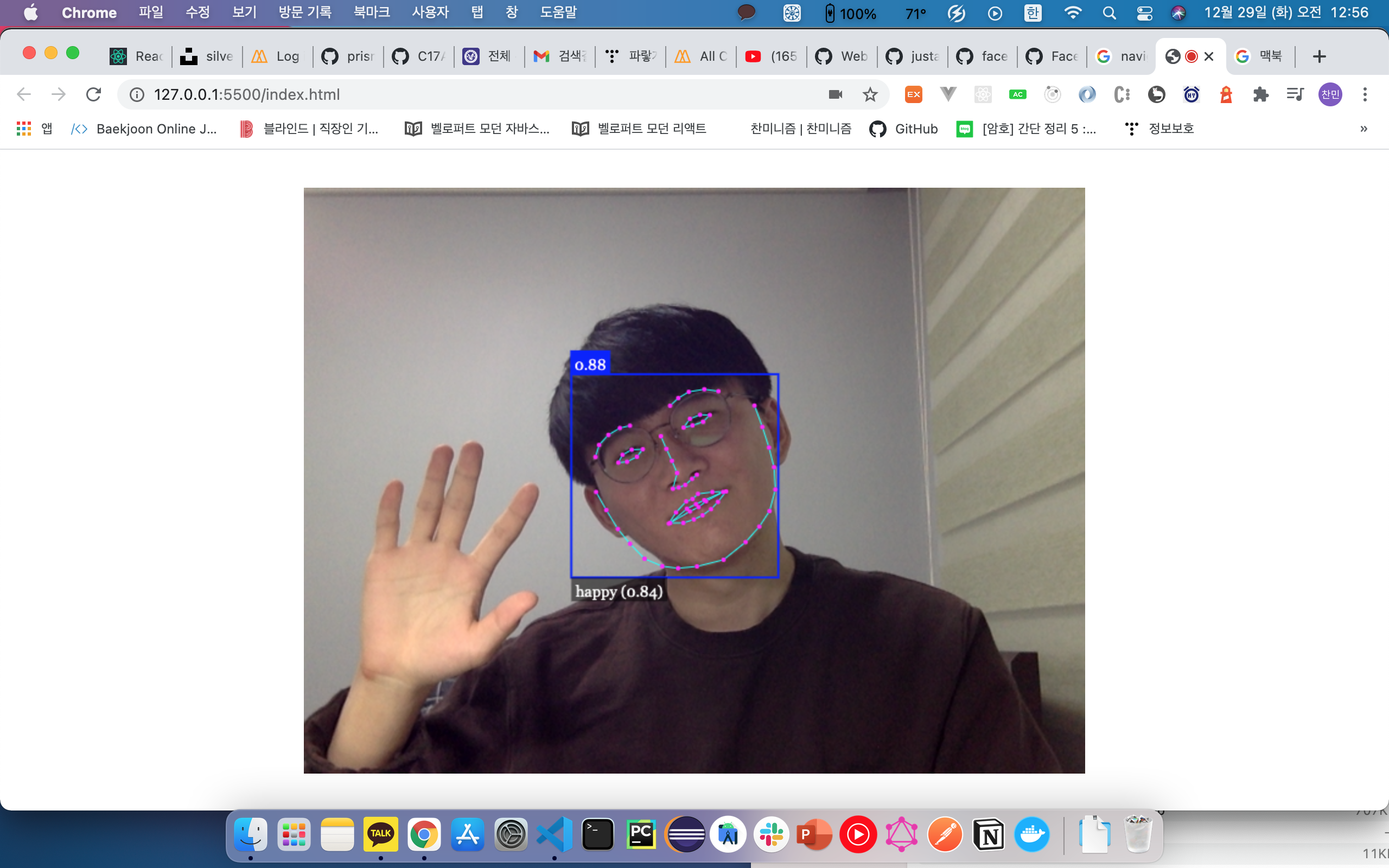Expand hidden bookmarks chevron

click(x=1363, y=129)
